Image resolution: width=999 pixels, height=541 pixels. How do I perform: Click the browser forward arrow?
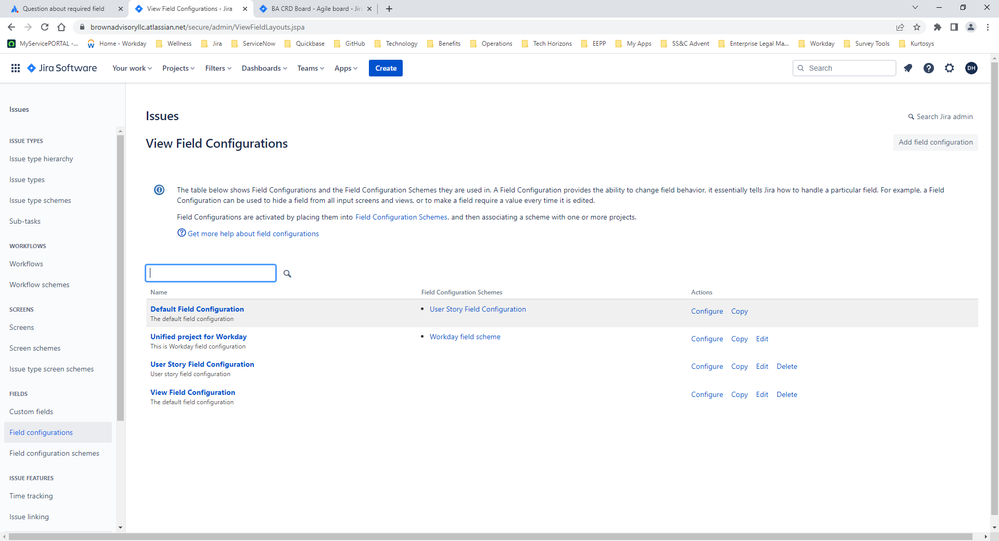(28, 27)
